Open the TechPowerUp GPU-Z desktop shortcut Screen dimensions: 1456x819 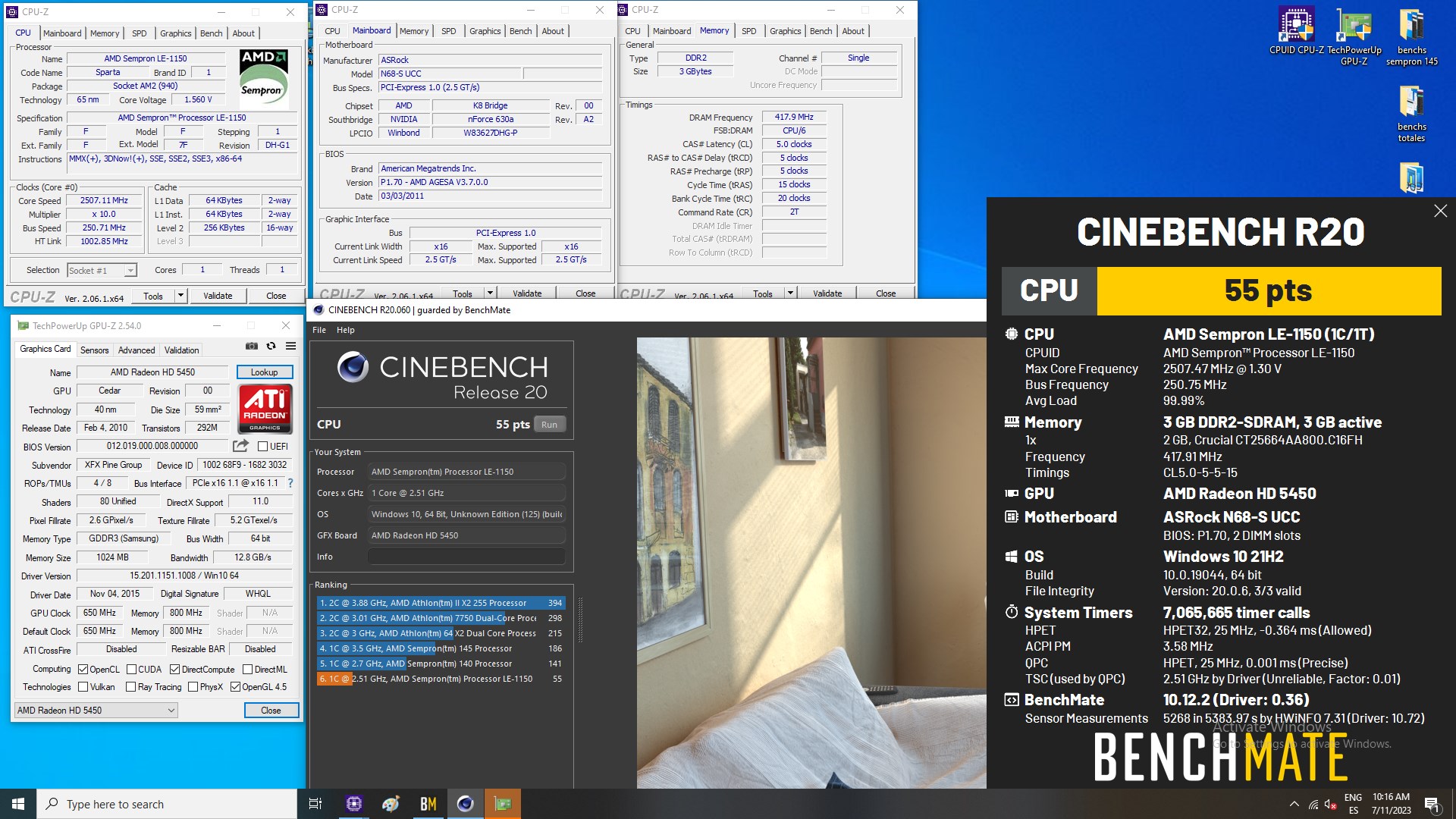pyautogui.click(x=1354, y=36)
